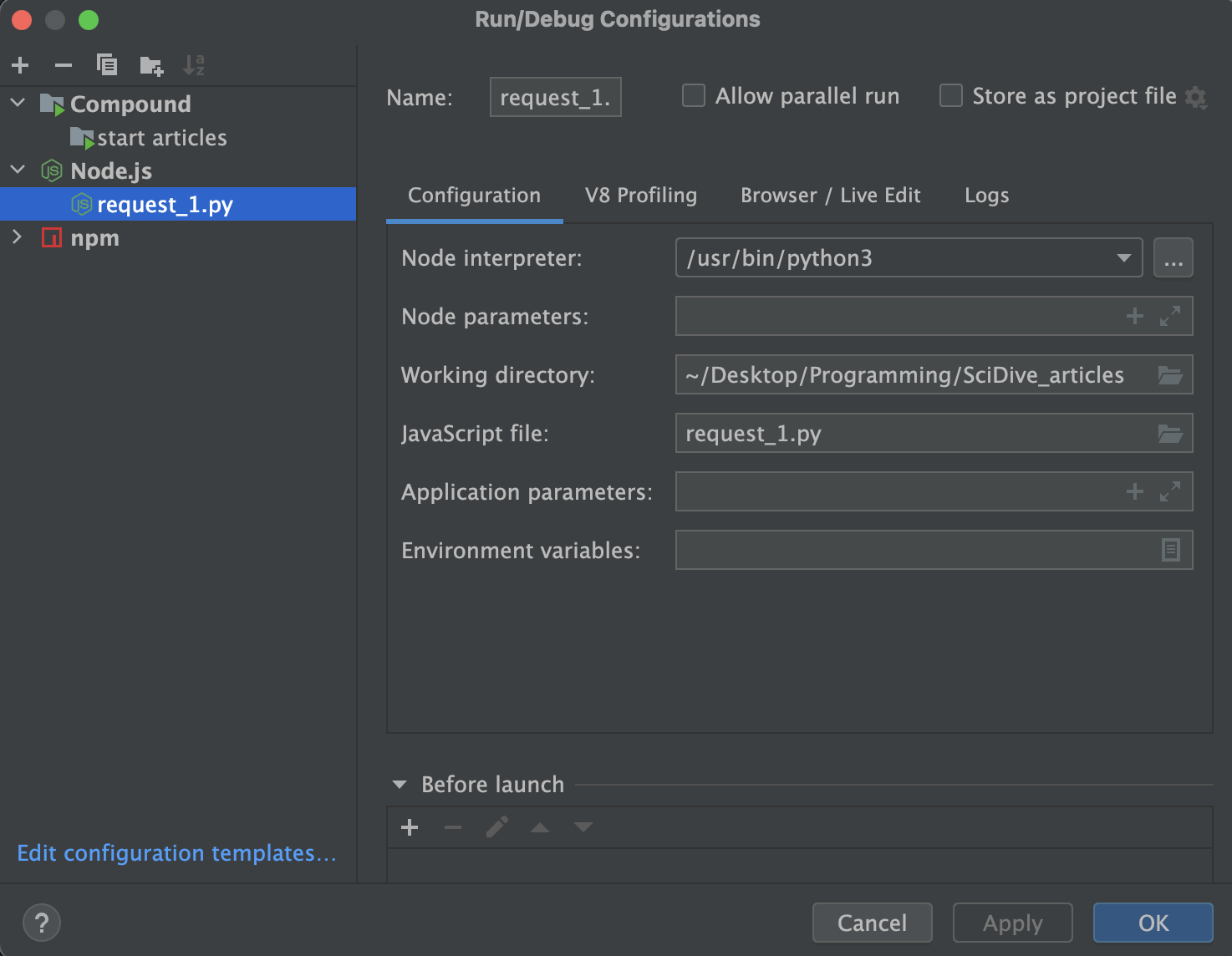Switch to the V8 Profiling tab
1232x956 pixels.
coord(641,196)
